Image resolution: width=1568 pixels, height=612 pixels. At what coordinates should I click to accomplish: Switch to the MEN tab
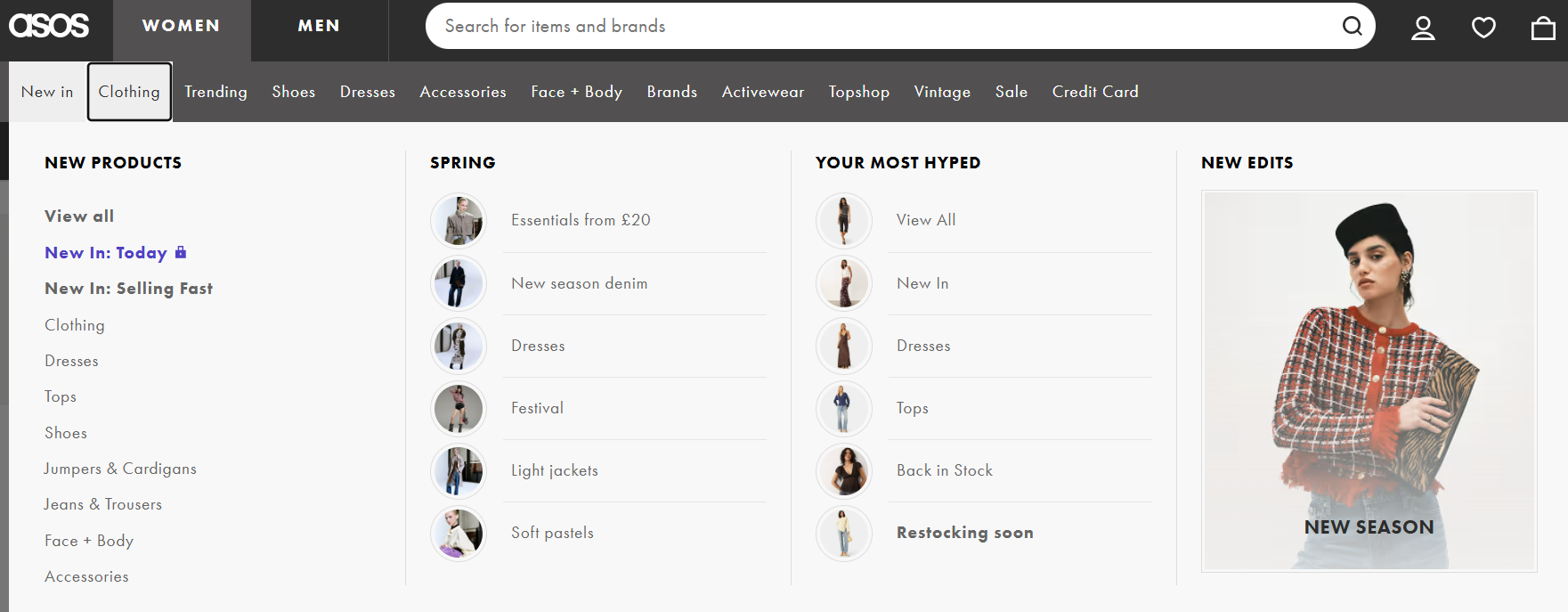tap(319, 26)
